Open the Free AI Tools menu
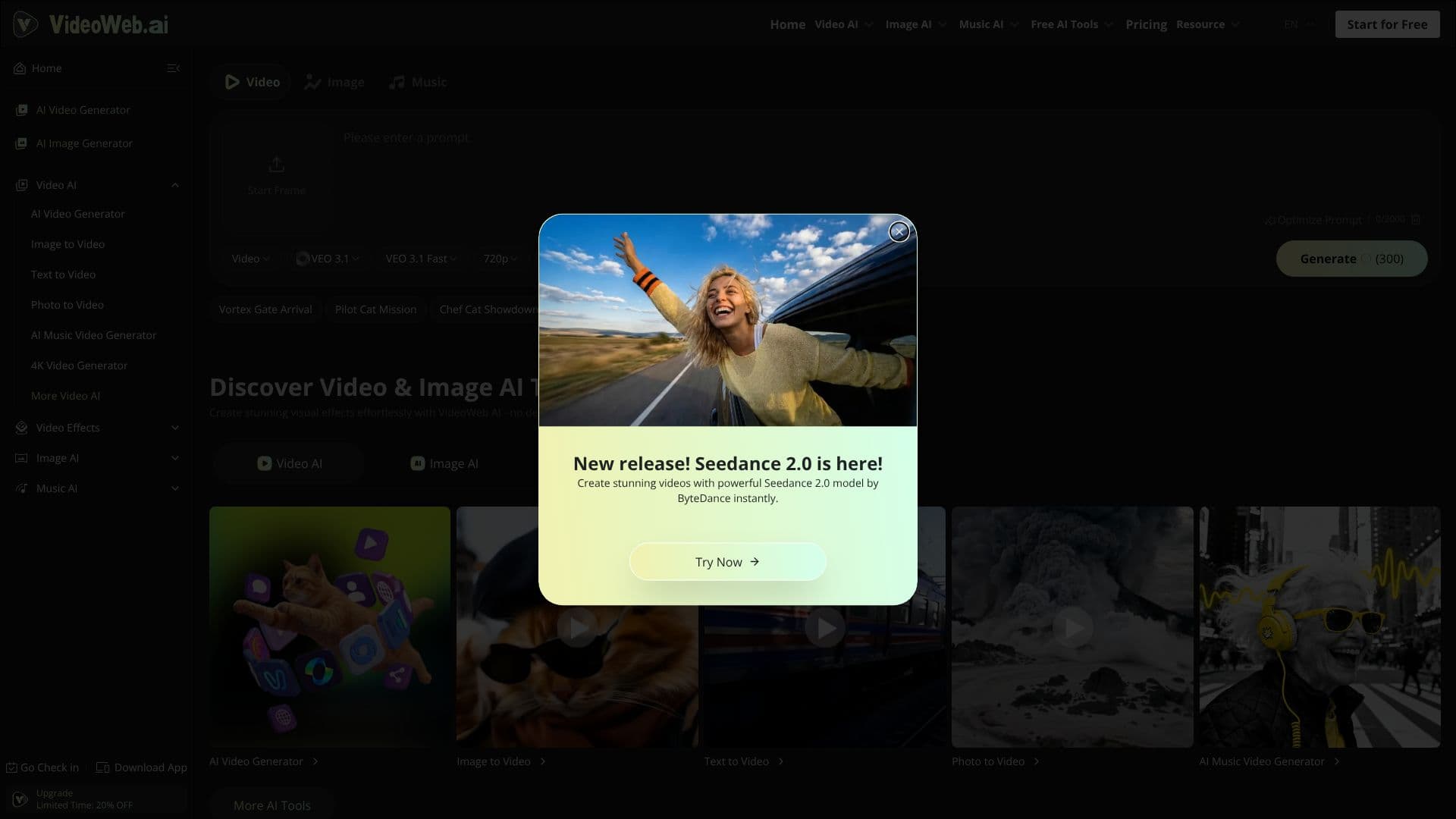Screen dimensions: 1456x819 tap(1072, 24)
